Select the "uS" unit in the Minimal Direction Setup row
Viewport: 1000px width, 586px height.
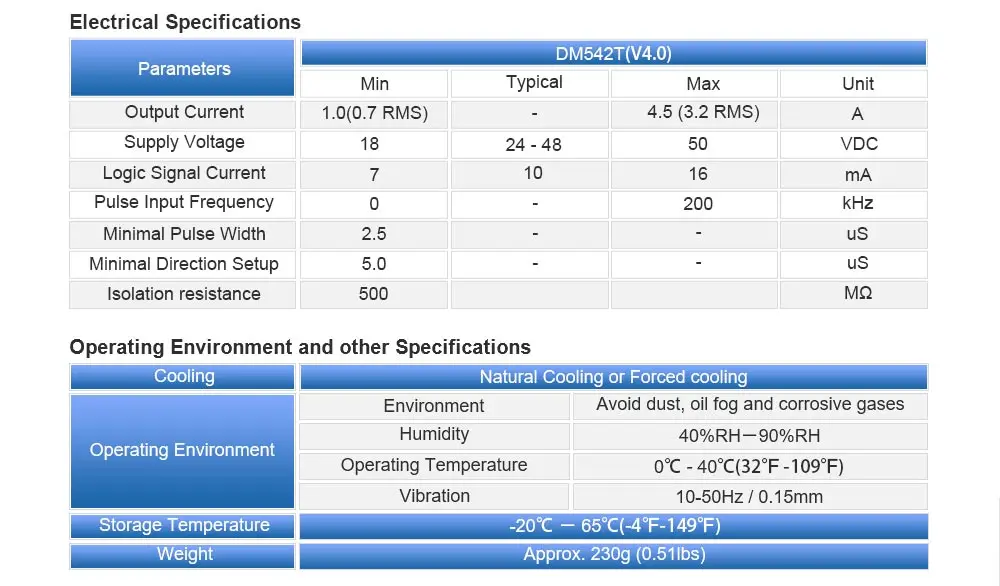coord(857,263)
